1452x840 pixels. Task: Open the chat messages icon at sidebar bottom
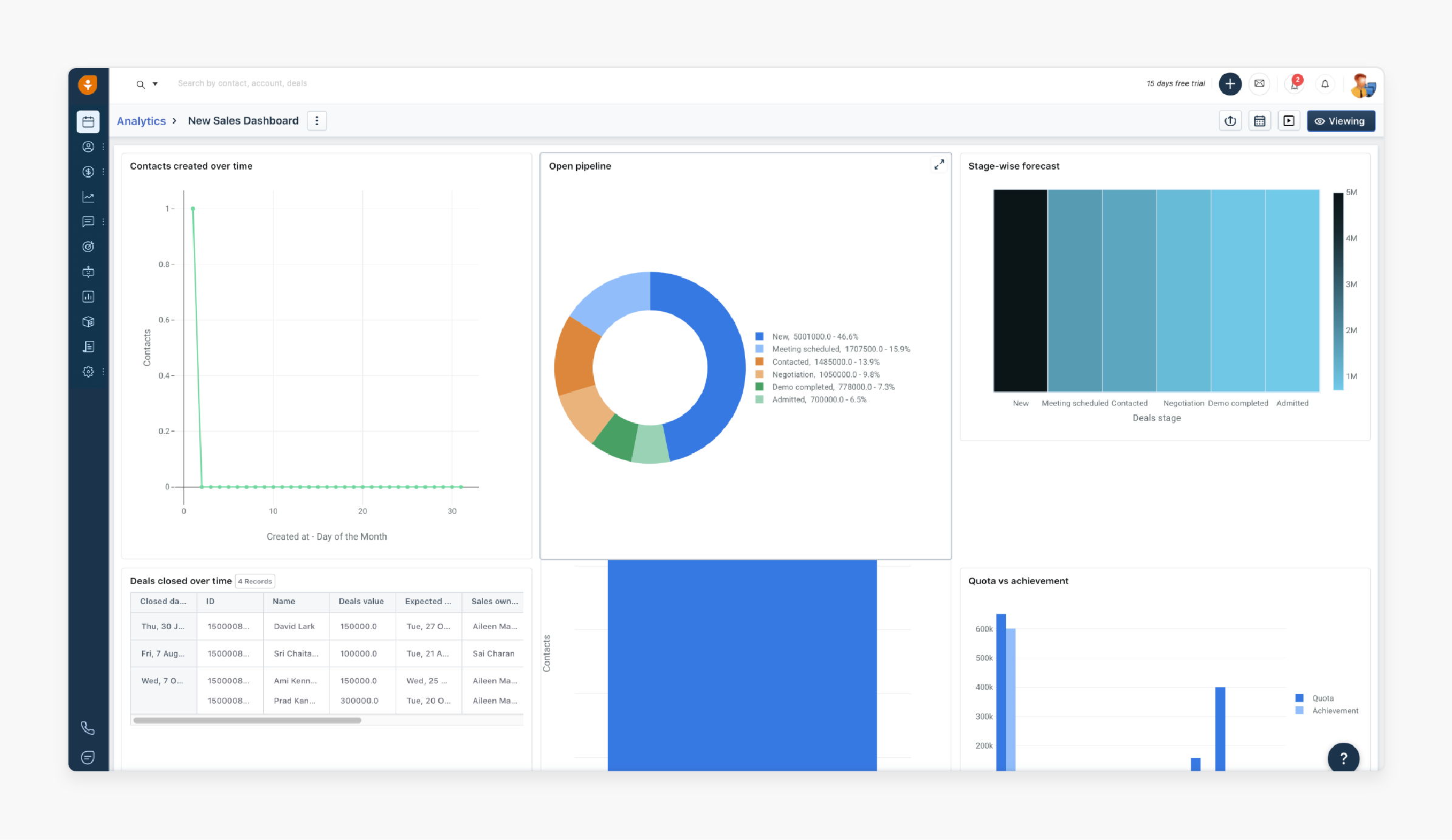[88, 757]
